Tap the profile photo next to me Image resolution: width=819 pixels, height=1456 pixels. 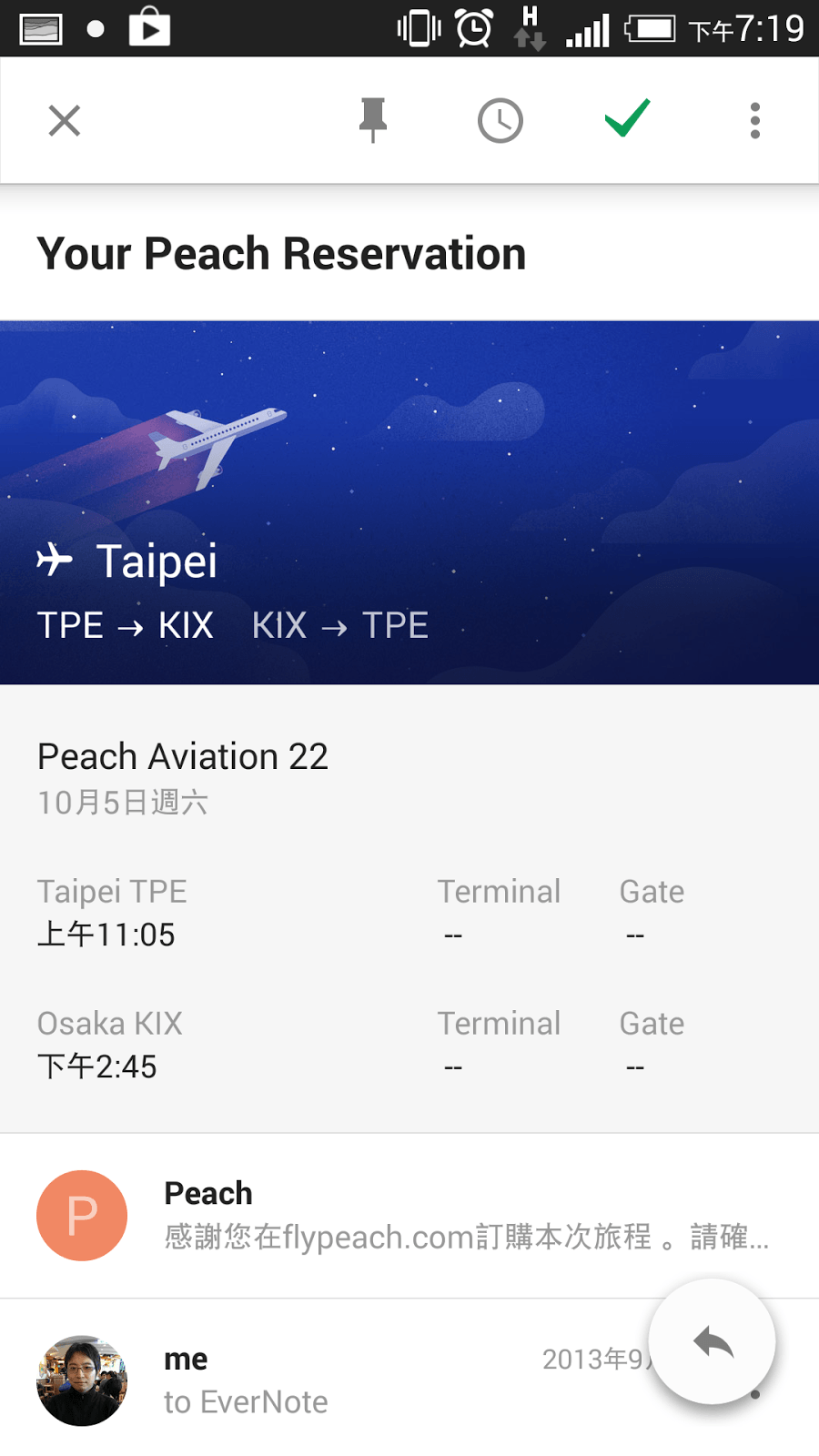[82, 1380]
